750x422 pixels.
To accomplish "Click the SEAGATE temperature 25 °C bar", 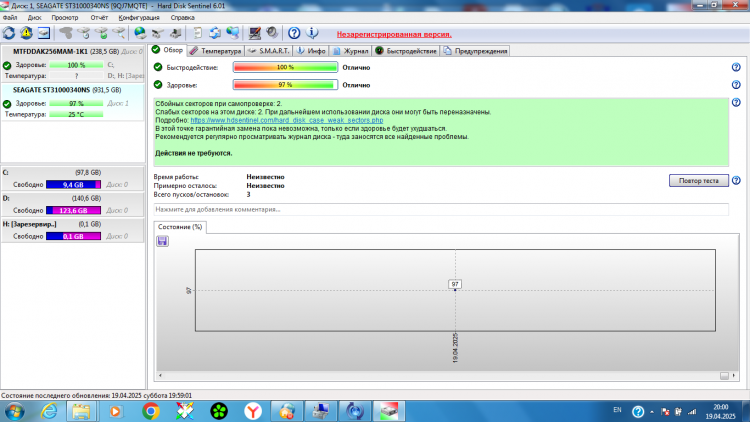I will point(76,114).
